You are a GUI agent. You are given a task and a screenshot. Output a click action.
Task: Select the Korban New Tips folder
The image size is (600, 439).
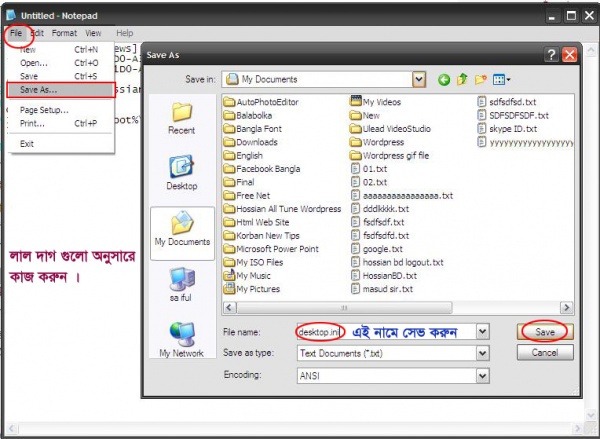click(261, 236)
